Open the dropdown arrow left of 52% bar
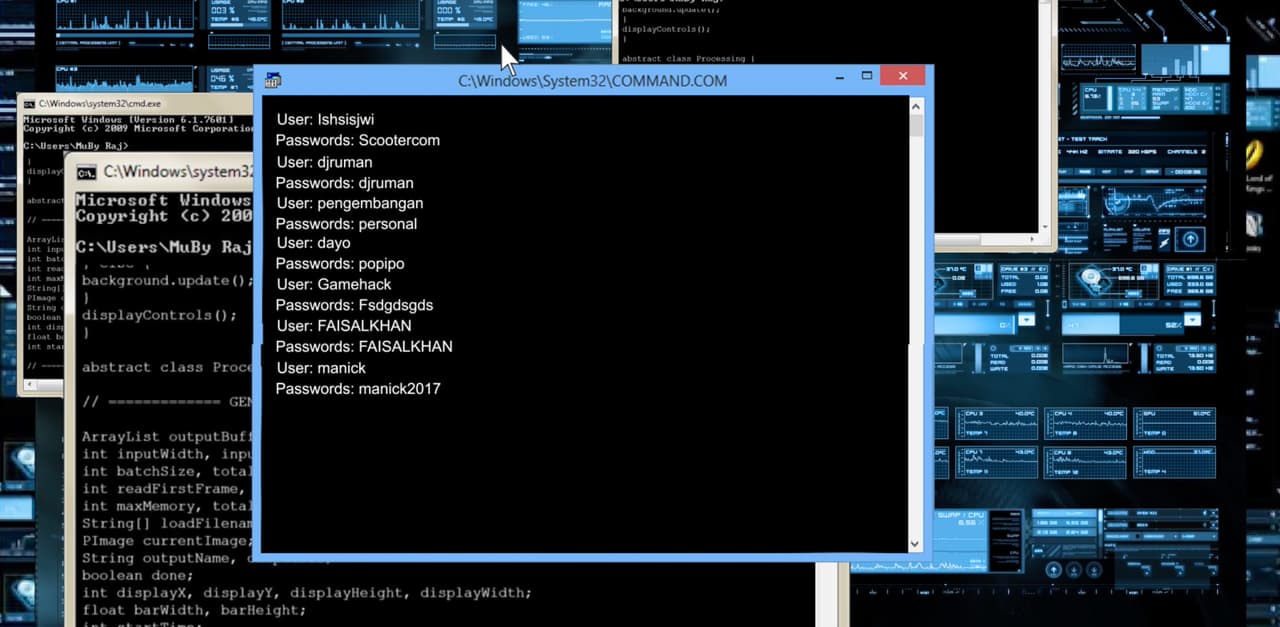The image size is (1280, 627). tap(1026, 321)
